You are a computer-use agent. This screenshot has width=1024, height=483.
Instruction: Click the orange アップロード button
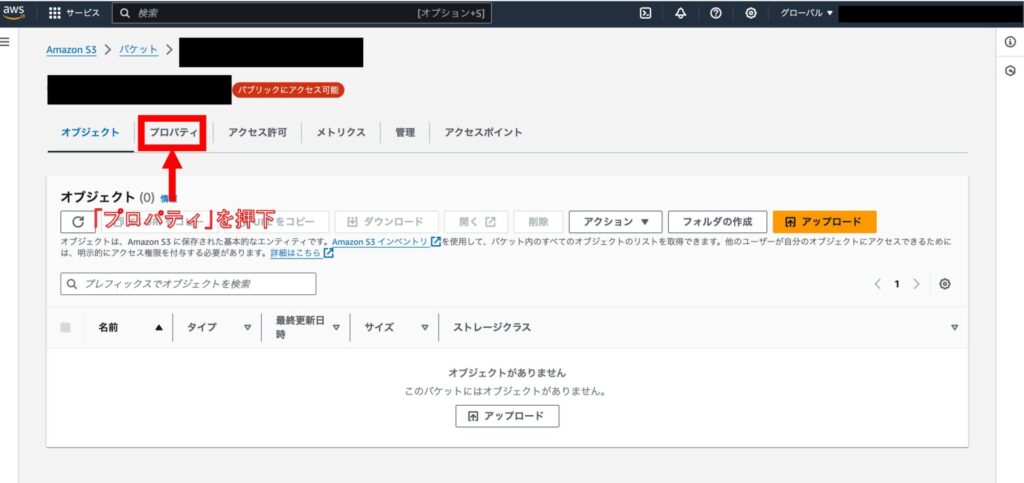click(824, 222)
